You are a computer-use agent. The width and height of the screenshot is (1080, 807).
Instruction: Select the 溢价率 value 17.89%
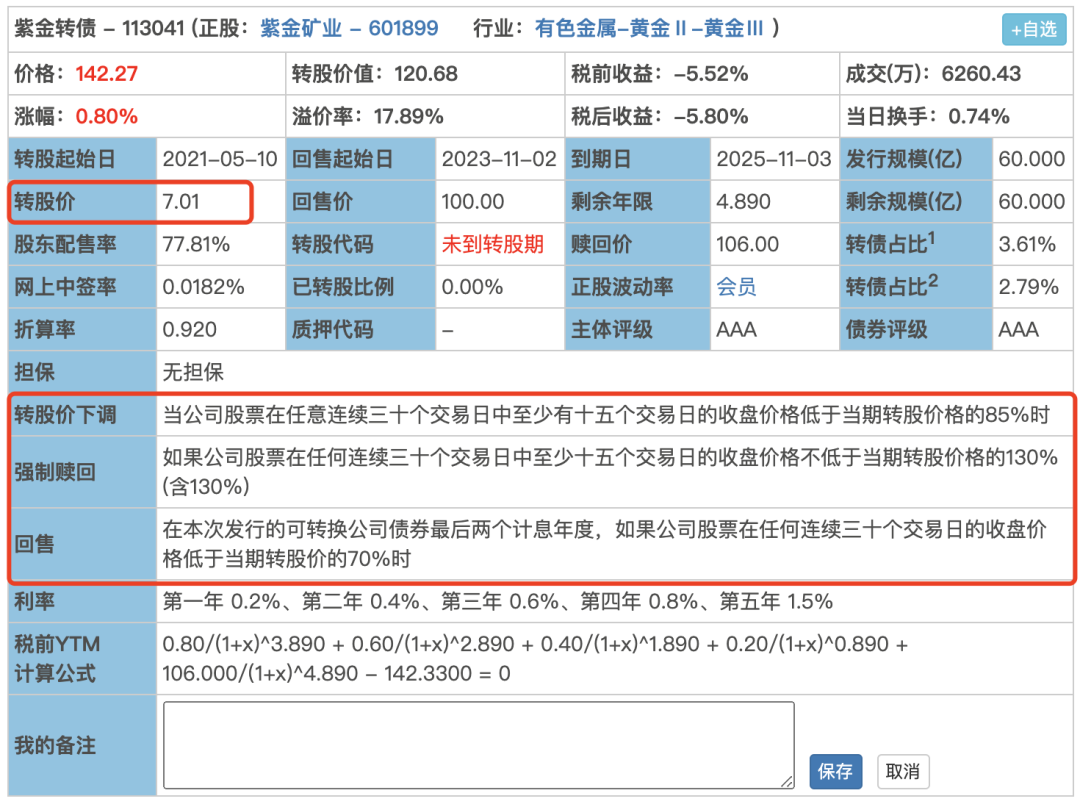coord(408,116)
